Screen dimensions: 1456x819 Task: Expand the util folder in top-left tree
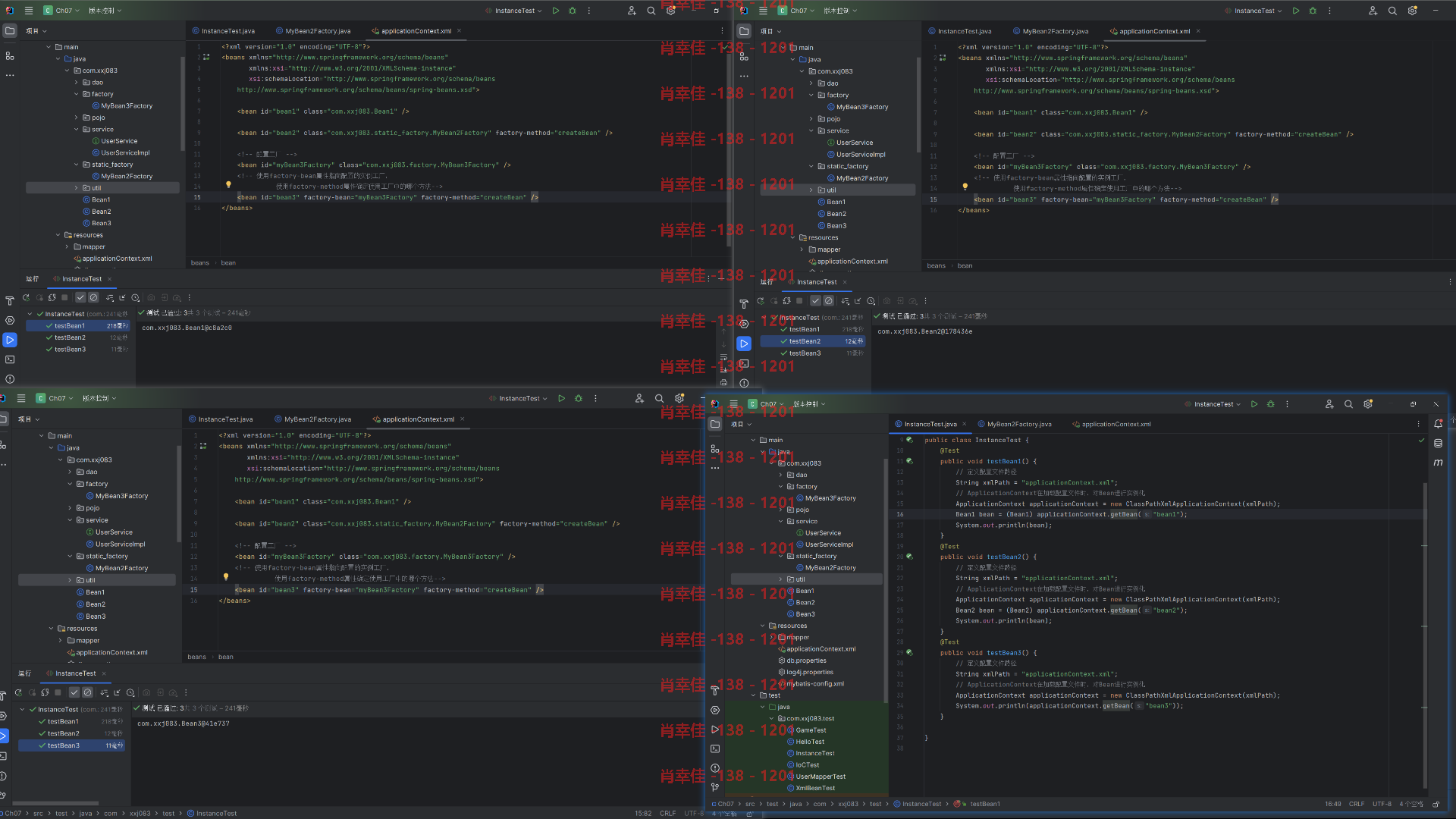click(77, 188)
